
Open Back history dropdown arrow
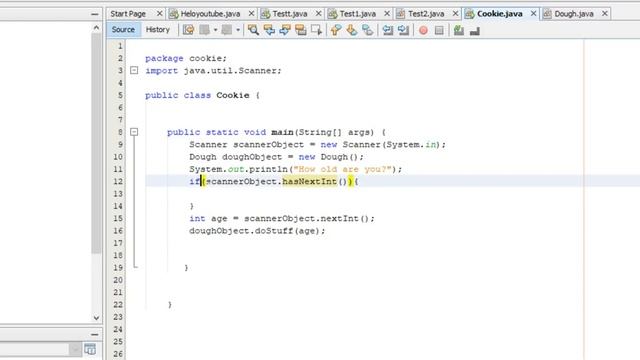coord(216,30)
